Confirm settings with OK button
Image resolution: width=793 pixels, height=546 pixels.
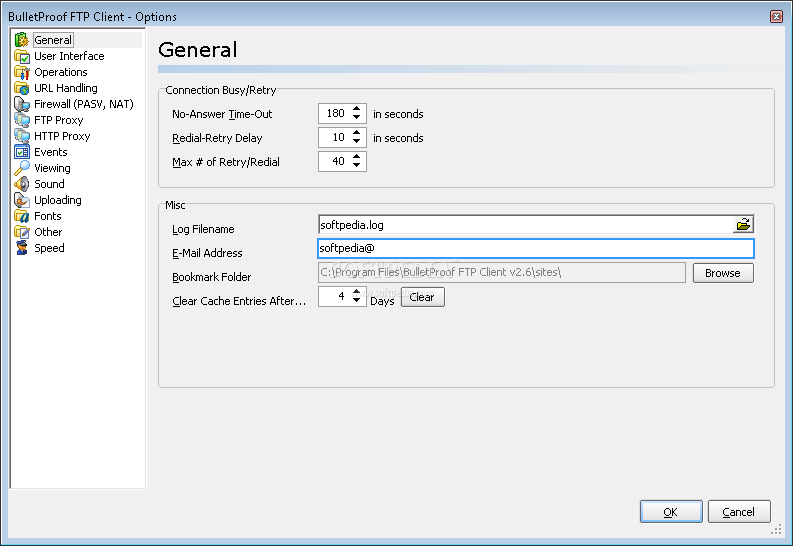point(671,512)
